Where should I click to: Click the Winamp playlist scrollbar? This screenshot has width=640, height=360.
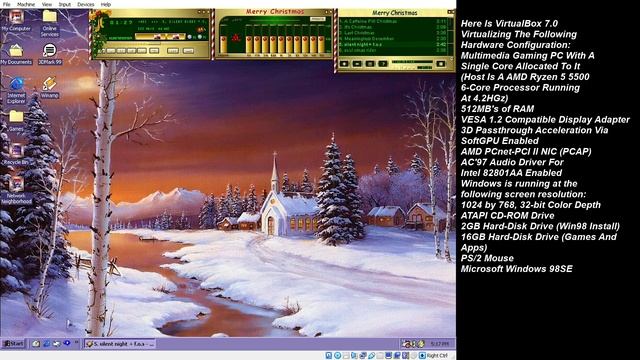click(451, 36)
